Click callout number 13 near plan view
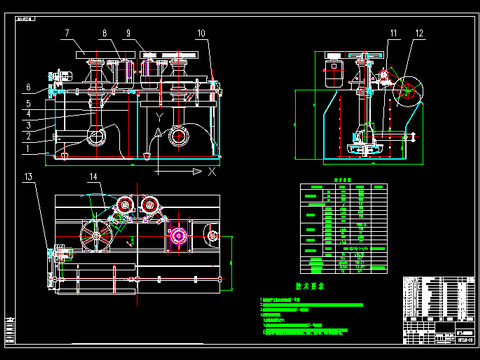 click(x=28, y=177)
